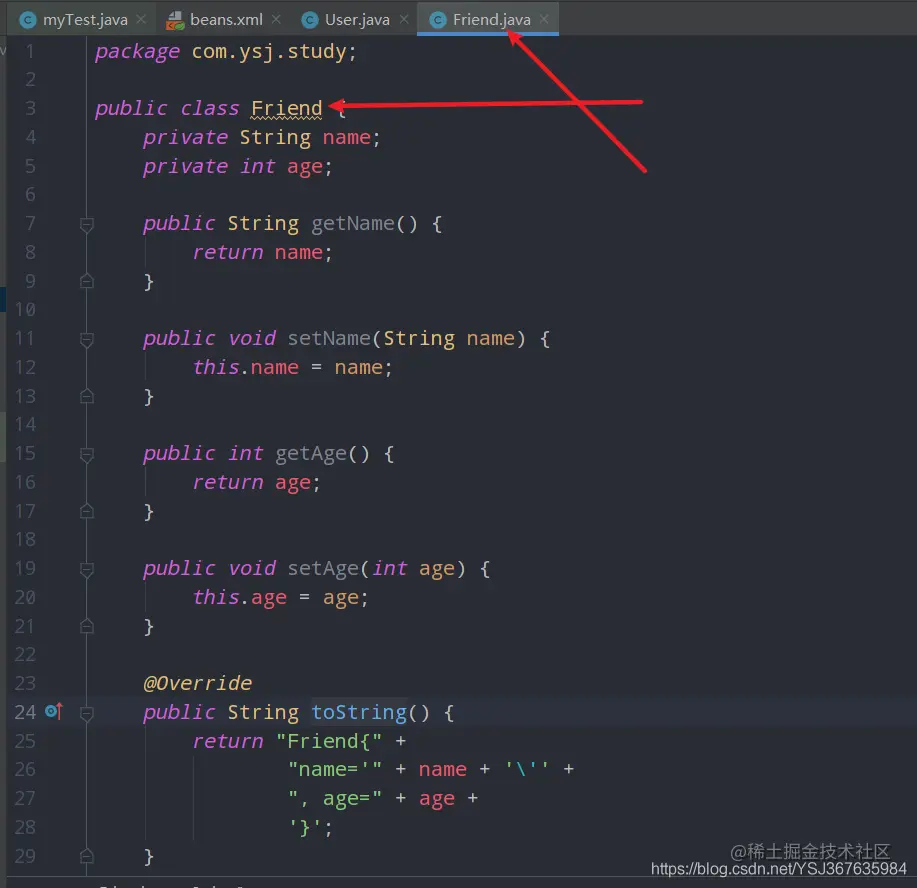The width and height of the screenshot is (917, 888).
Task: Close the Friend.java tab
Action: click(544, 19)
